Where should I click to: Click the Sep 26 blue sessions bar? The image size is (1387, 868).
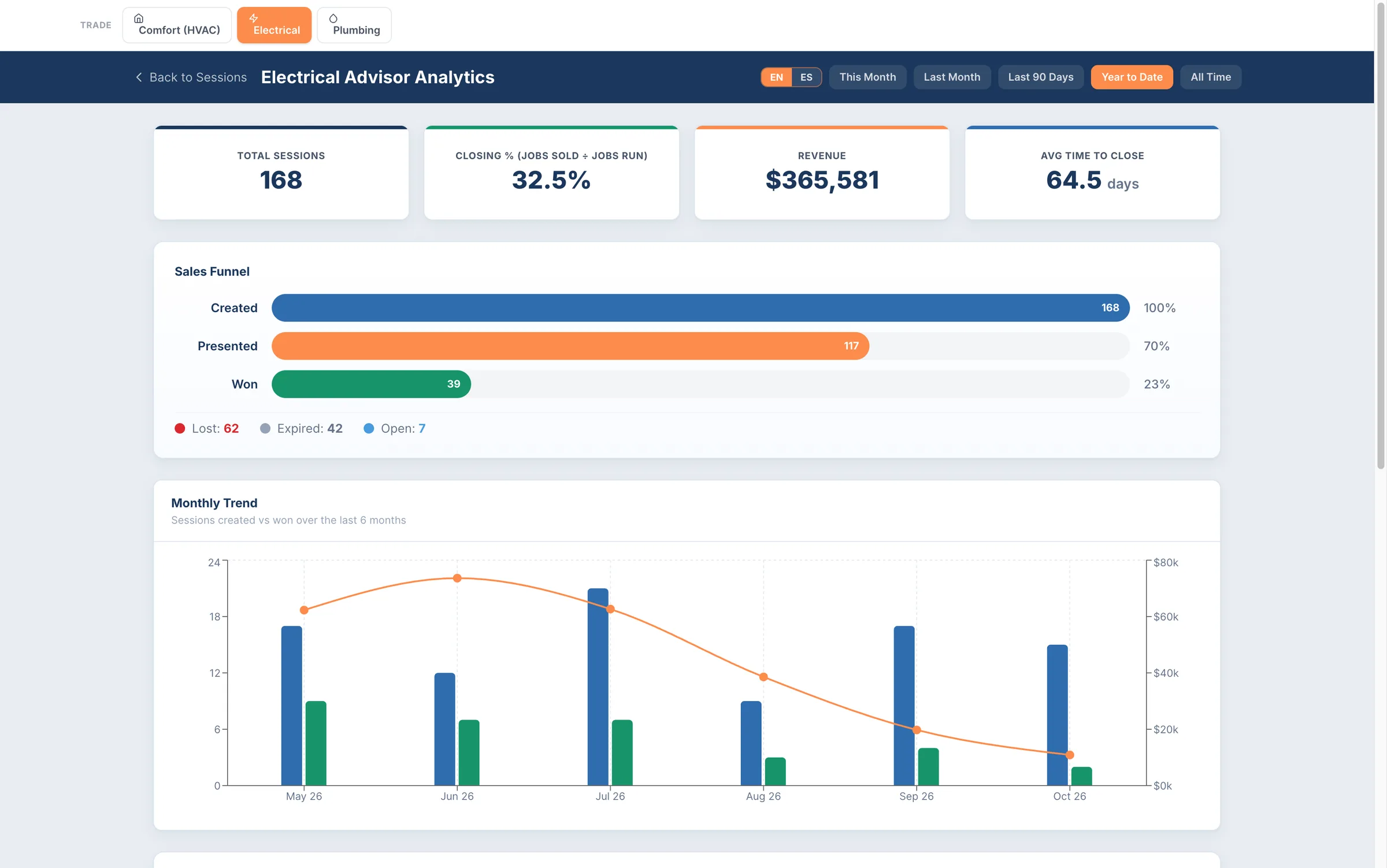click(904, 706)
